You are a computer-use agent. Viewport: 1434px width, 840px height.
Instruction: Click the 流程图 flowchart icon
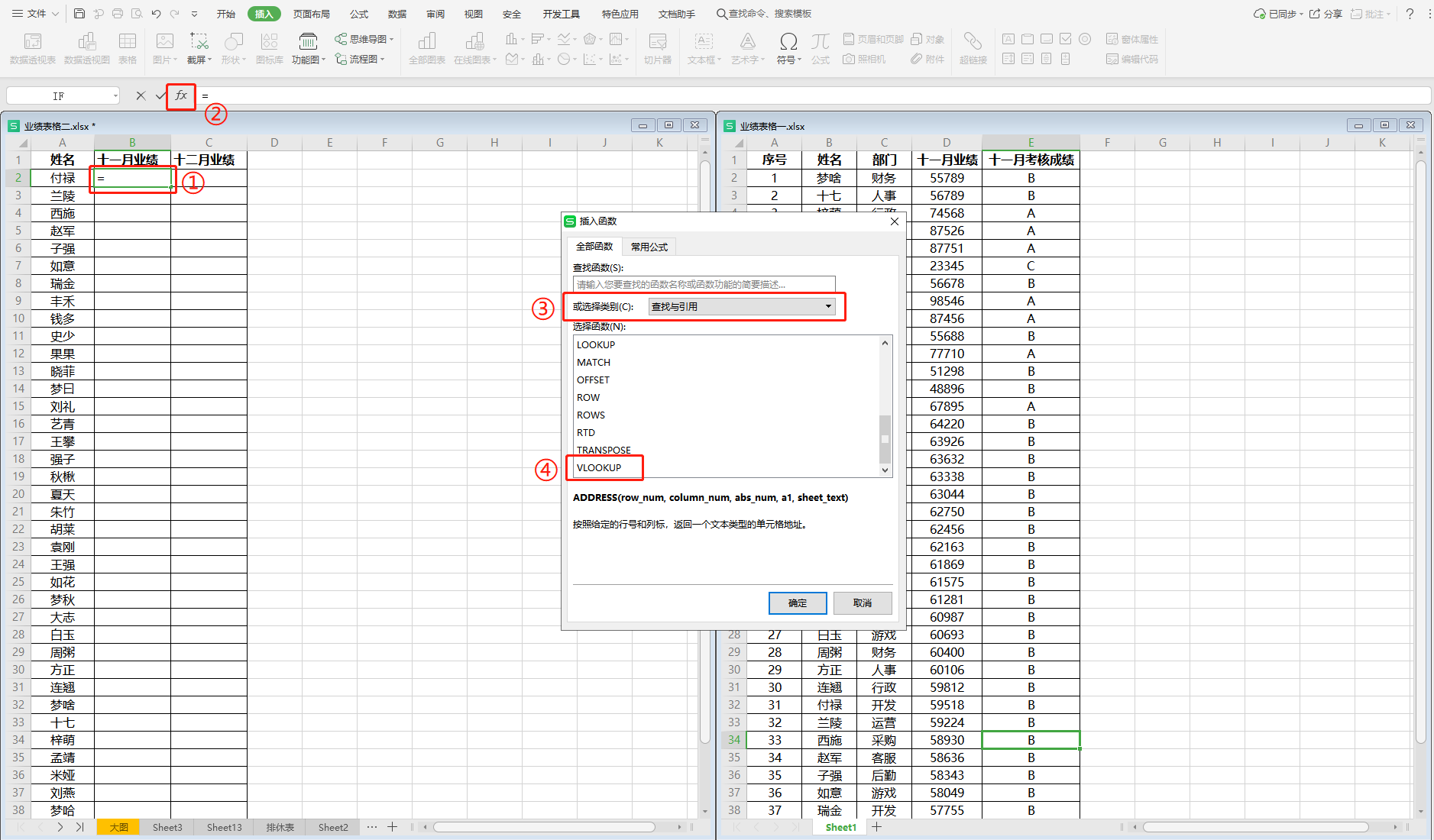point(341,59)
